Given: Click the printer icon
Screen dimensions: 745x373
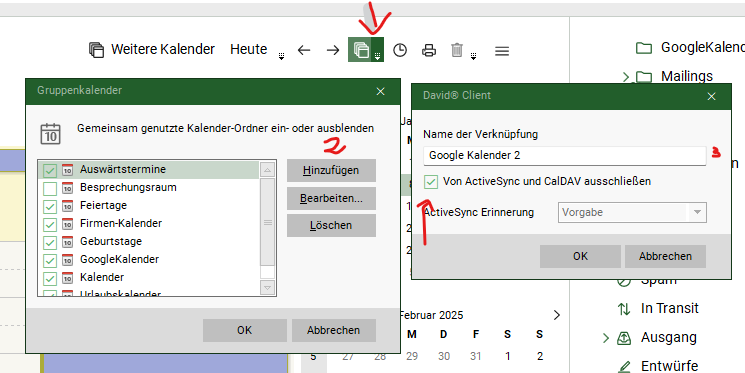Looking at the screenshot, I should (x=429, y=50).
